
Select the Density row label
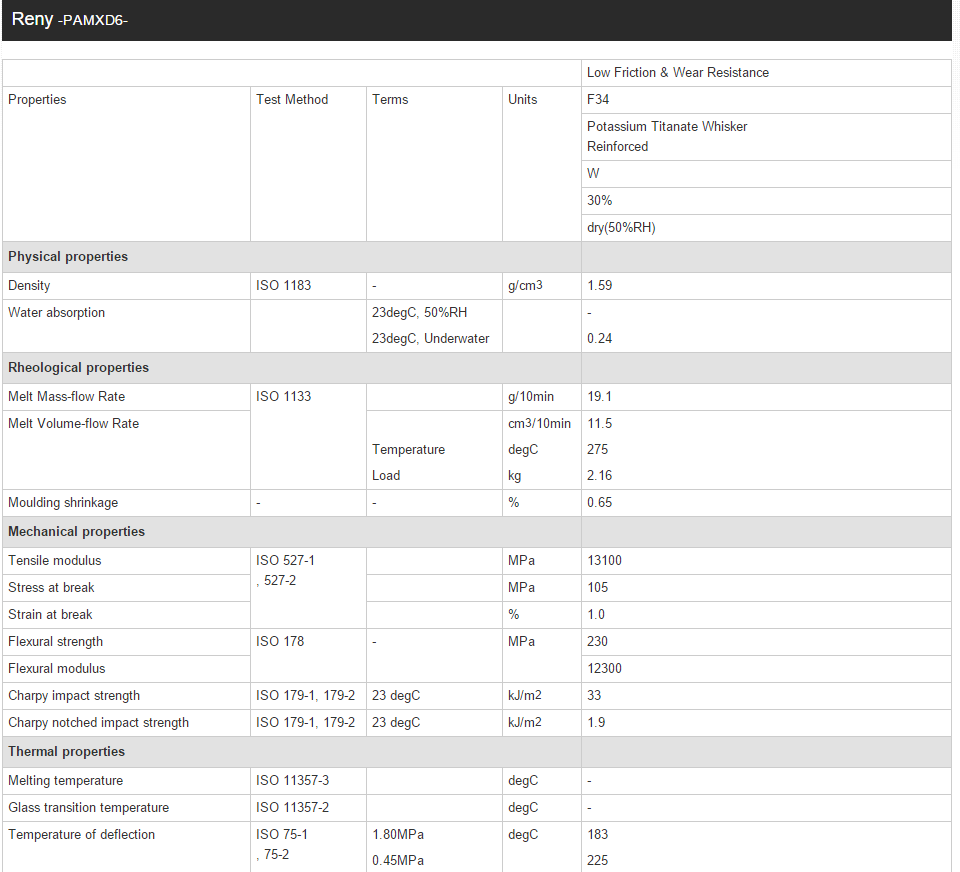pyautogui.click(x=29, y=285)
